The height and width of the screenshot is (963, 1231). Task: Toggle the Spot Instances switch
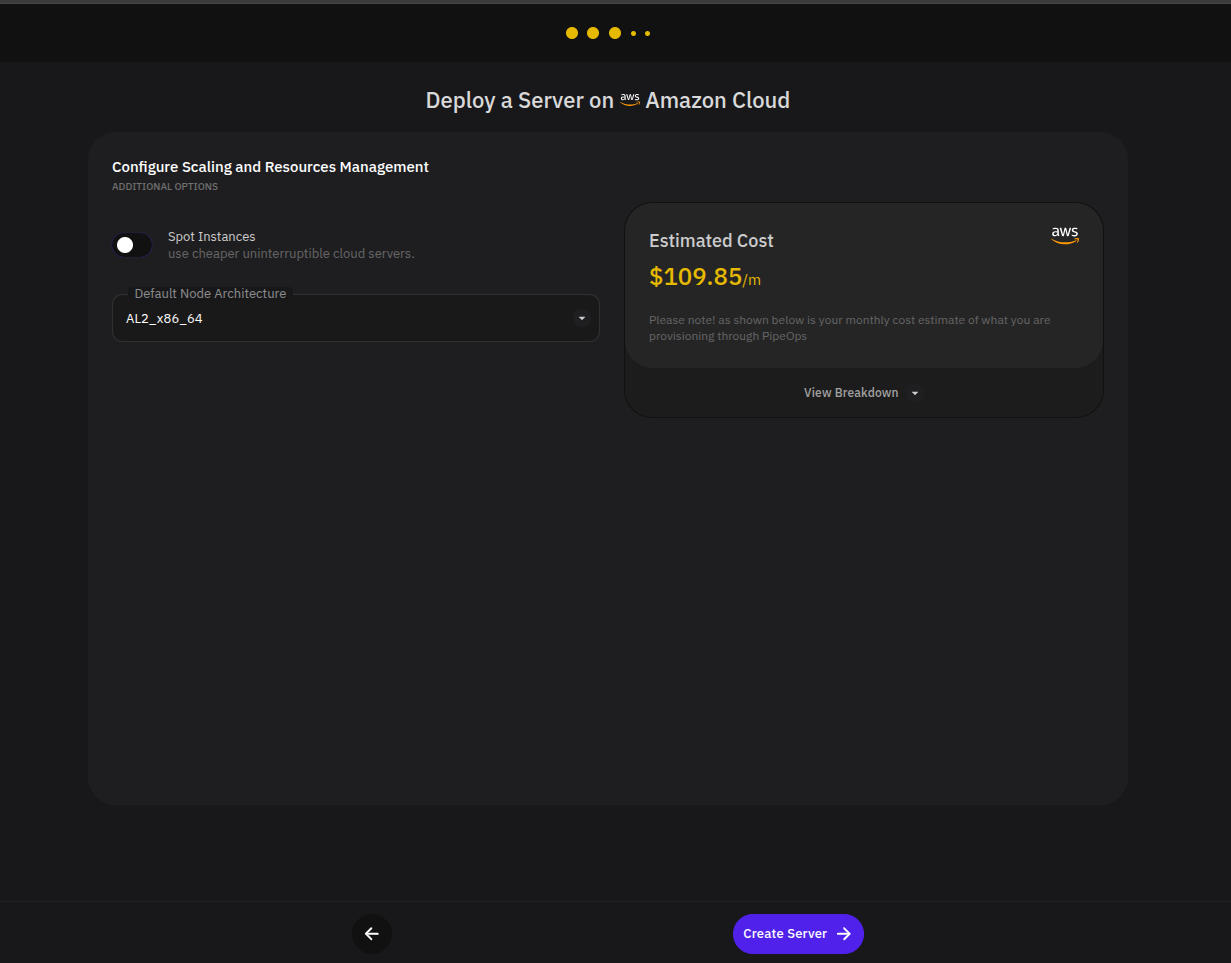pos(132,245)
